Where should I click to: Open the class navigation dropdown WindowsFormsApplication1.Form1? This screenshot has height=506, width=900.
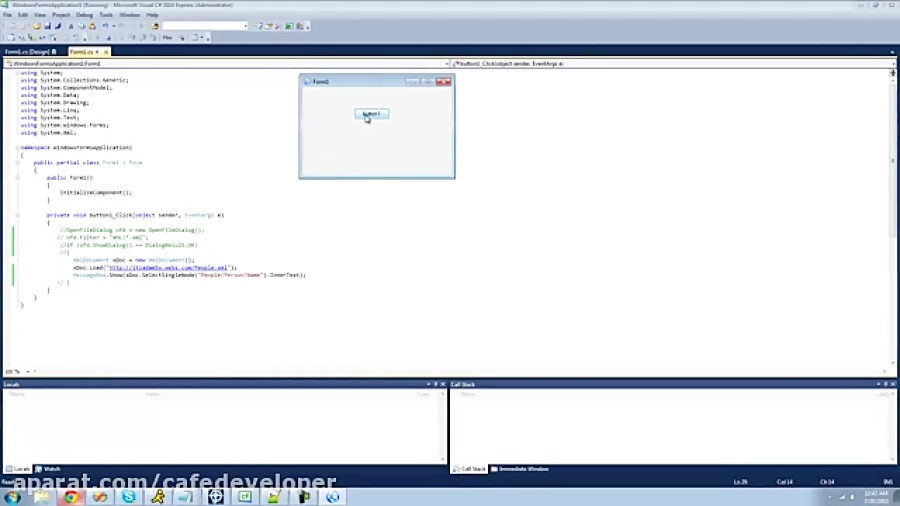click(x=227, y=64)
